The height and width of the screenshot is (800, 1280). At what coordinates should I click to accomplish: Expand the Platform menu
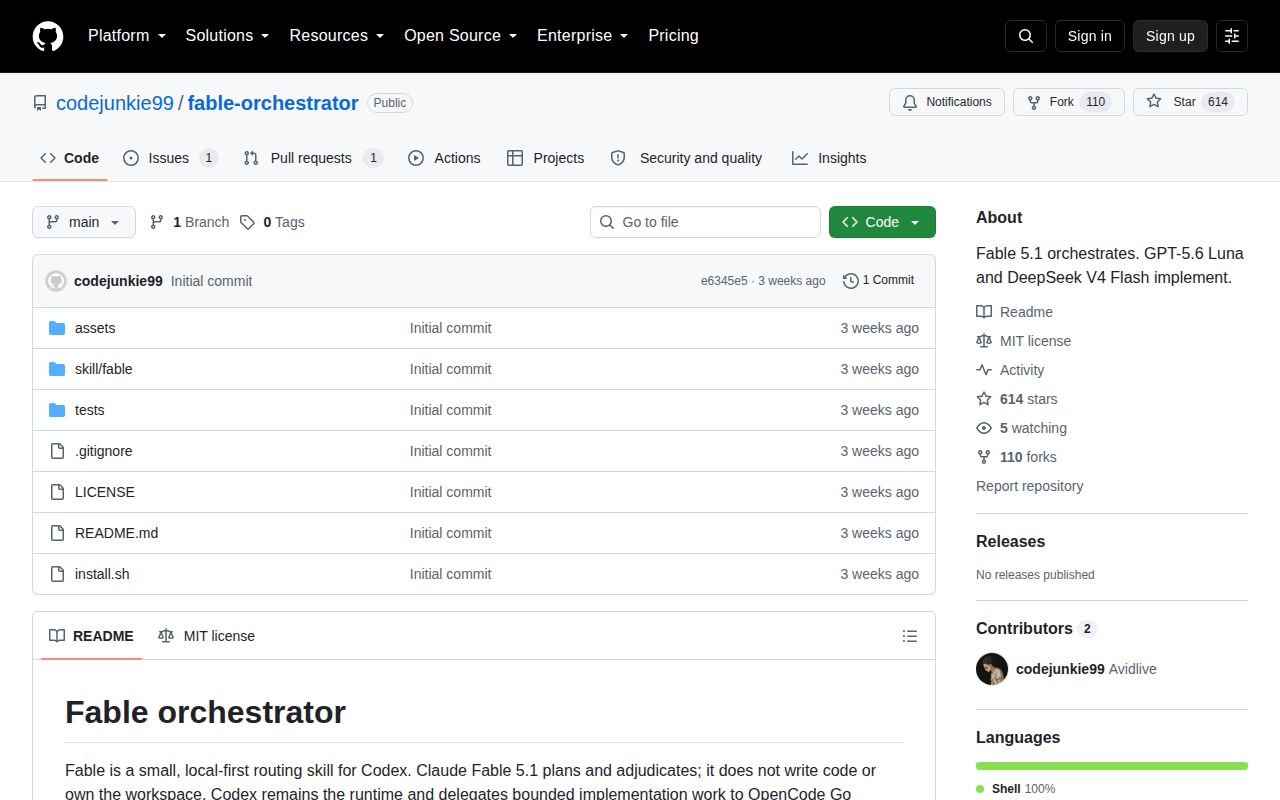127,36
